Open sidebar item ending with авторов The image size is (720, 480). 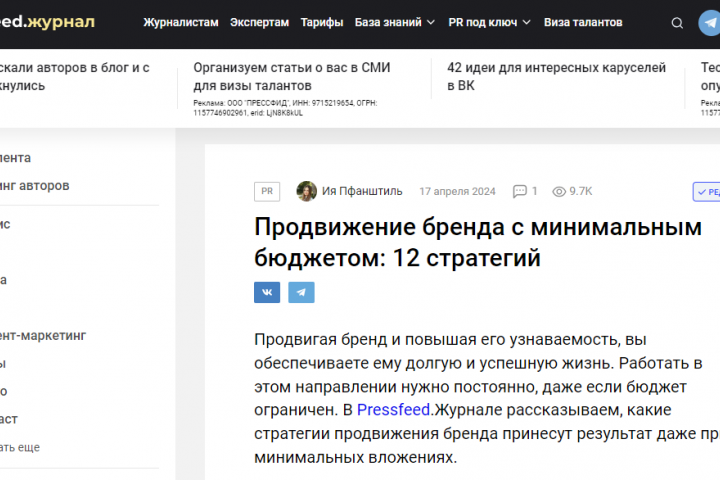(34, 186)
